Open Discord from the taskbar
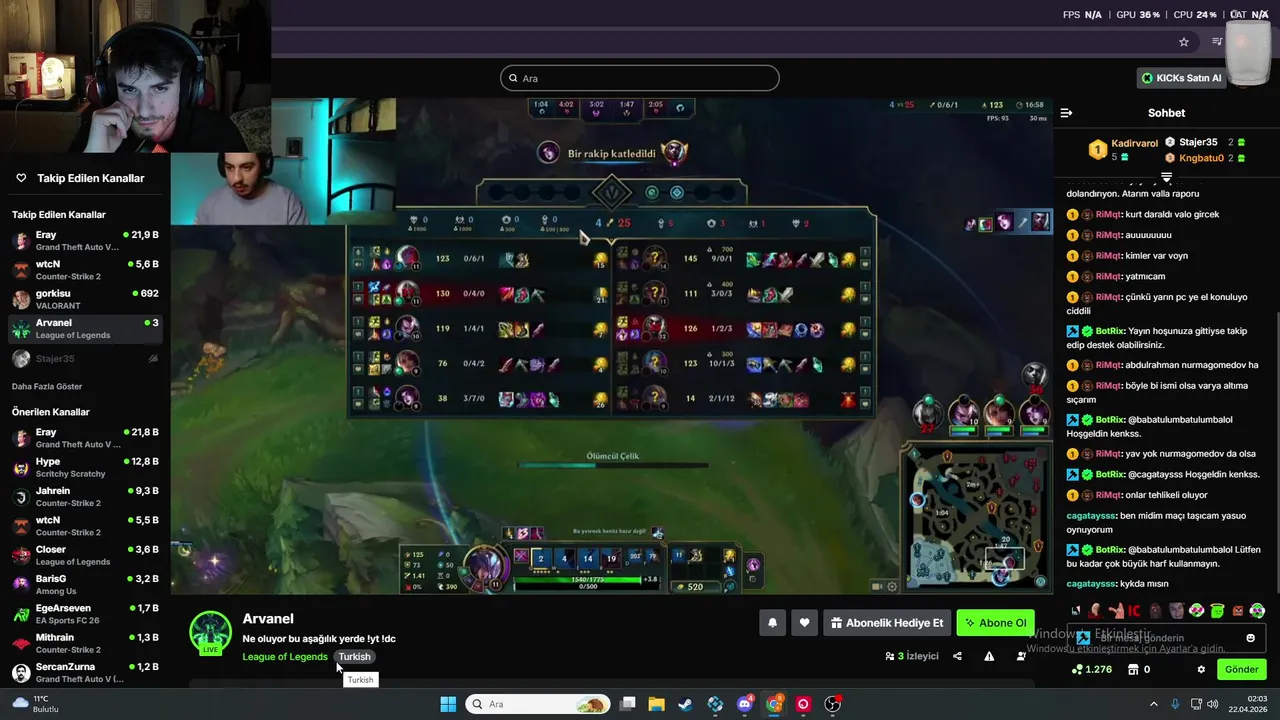The image size is (1280, 720). pos(744,704)
